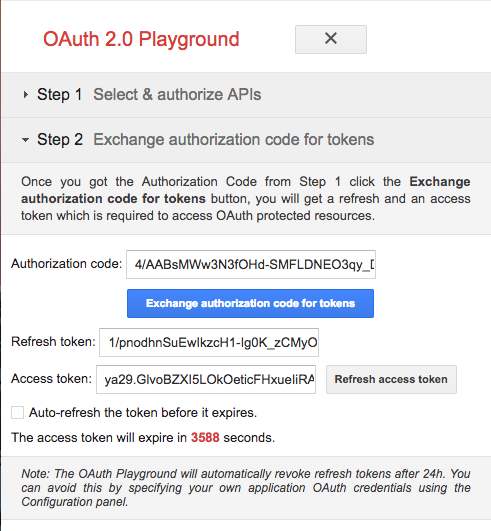Click the instructions paragraph starting 'Once you got'
This screenshot has width=491, height=531.
[x=246, y=198]
